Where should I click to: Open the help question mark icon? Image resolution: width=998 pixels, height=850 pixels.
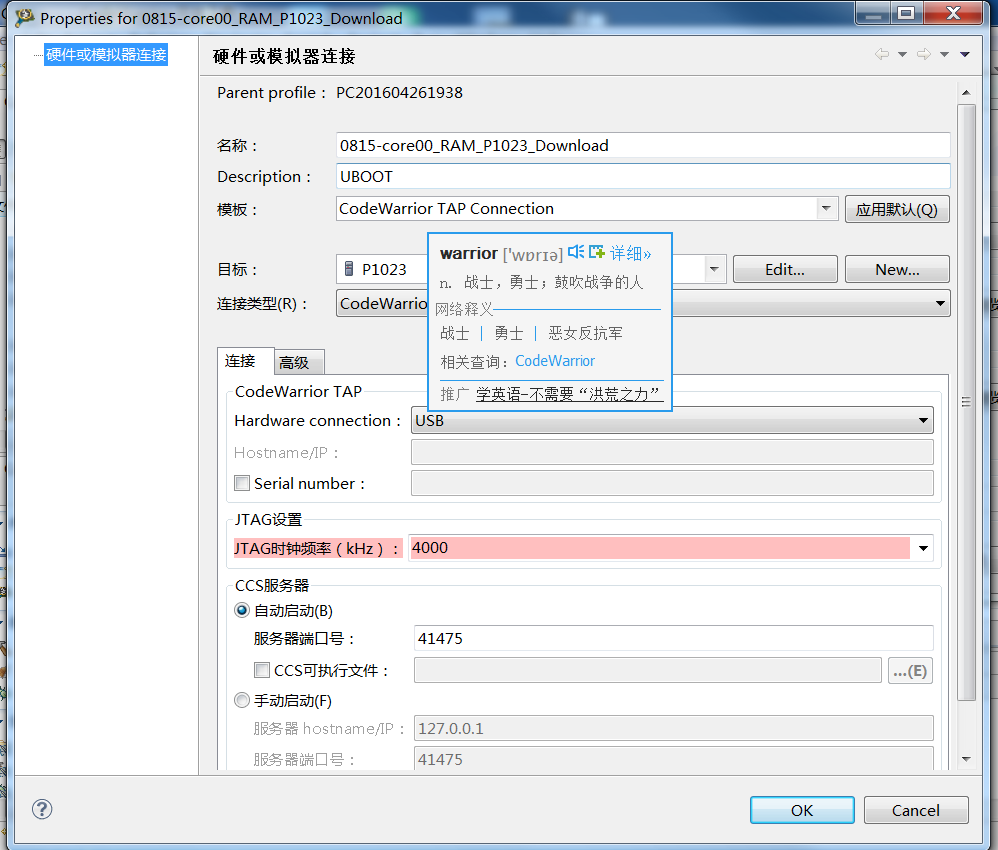pos(42,809)
